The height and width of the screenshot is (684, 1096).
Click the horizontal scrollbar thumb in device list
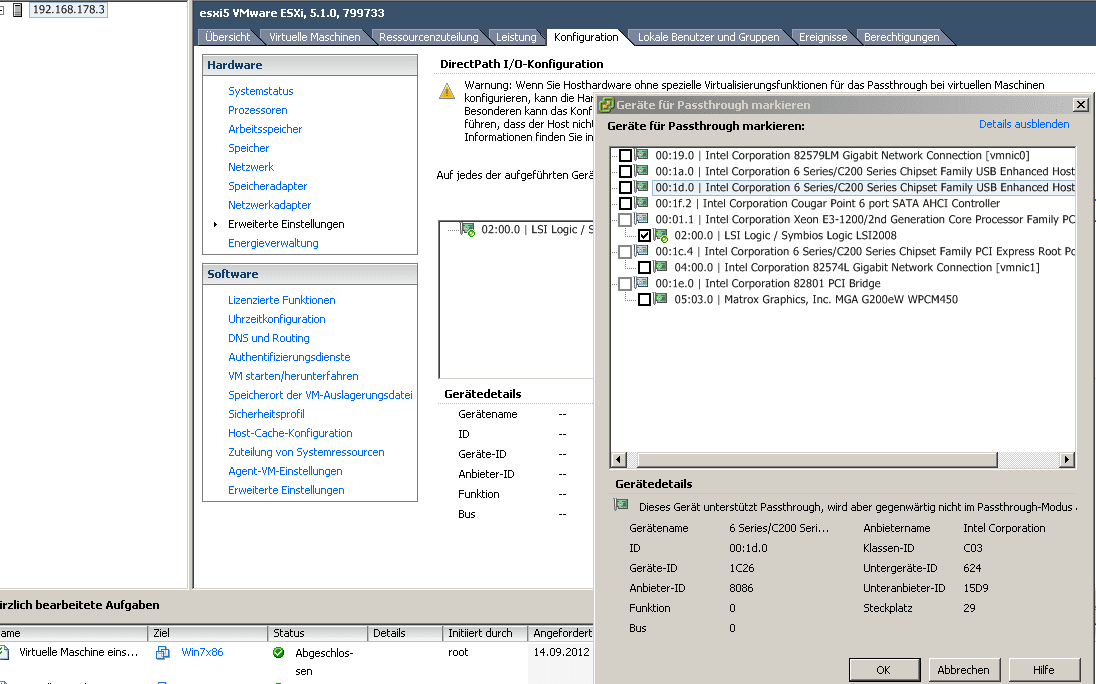coord(817,460)
